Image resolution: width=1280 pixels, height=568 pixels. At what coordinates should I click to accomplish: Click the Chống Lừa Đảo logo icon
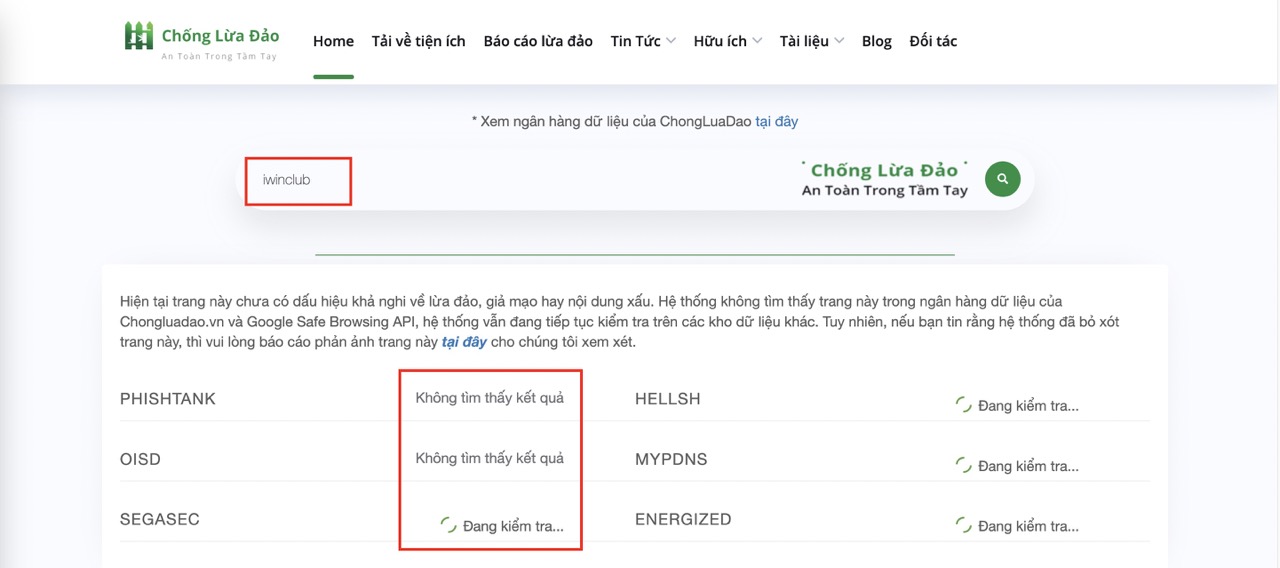[x=138, y=36]
